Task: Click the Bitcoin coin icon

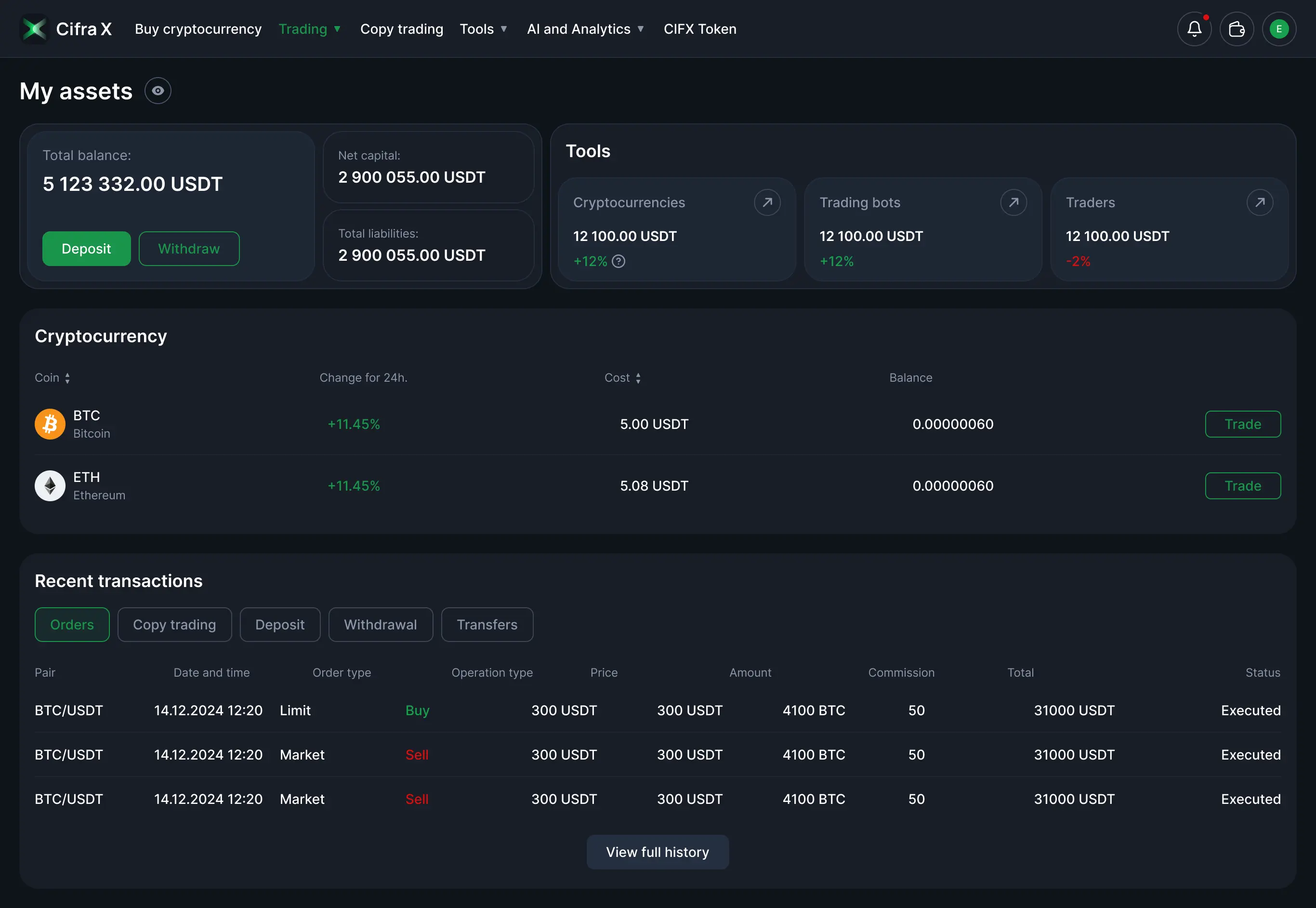Action: [x=50, y=423]
